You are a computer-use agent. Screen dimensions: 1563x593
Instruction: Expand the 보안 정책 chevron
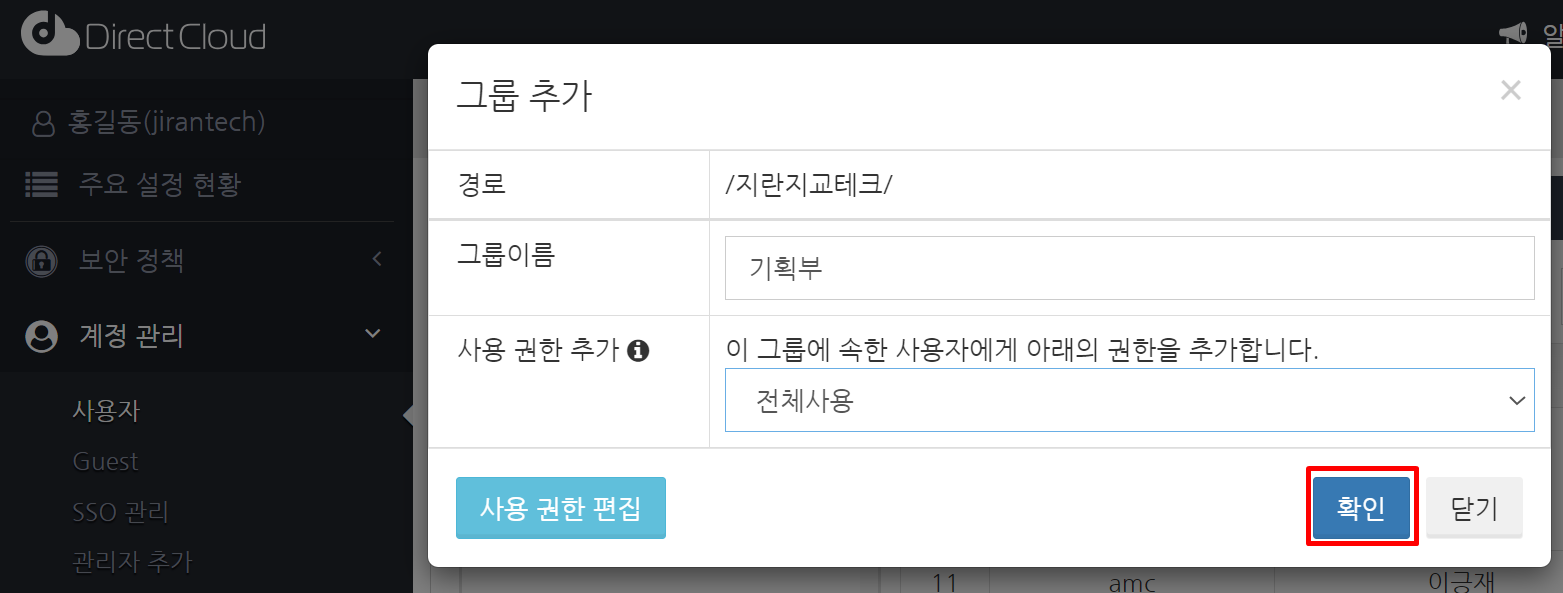377,260
